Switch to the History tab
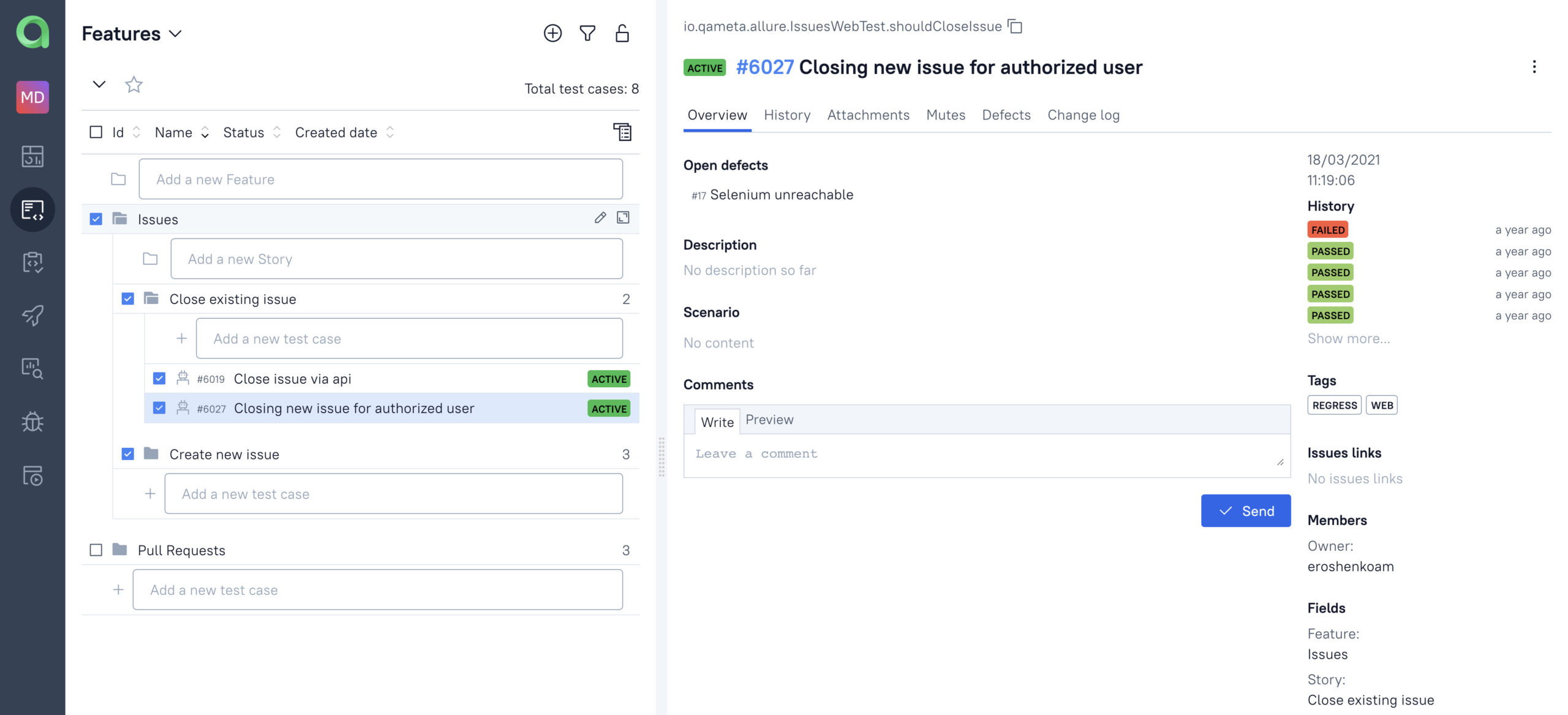The height and width of the screenshot is (715, 1568). tap(787, 114)
